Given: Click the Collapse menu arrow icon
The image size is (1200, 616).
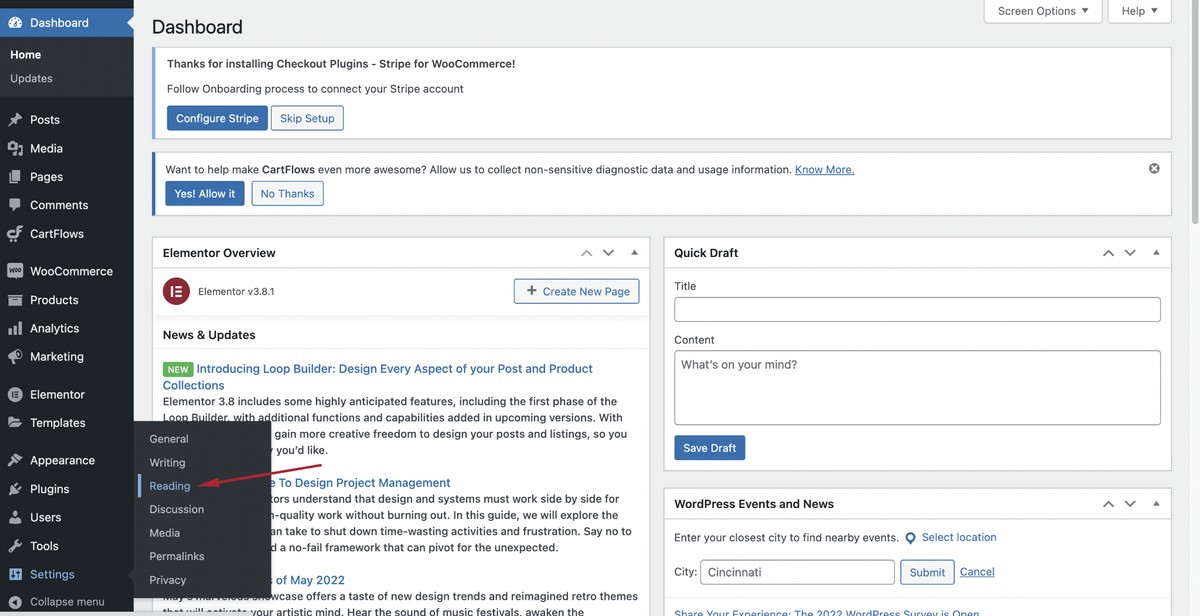Looking at the screenshot, I should [15, 602].
